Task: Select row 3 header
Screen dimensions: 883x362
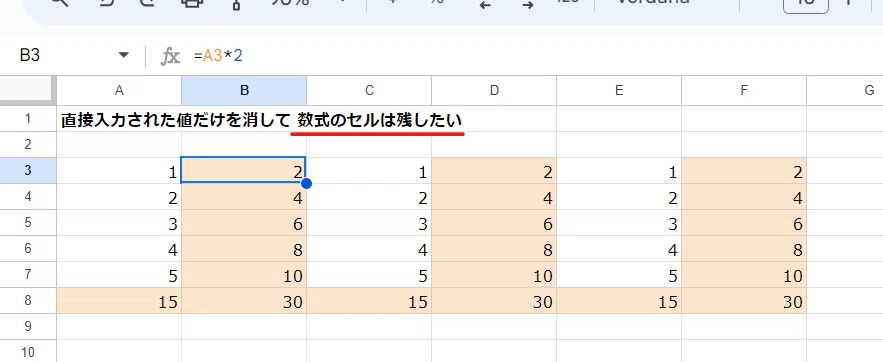Action: pyautogui.click(x=28, y=171)
